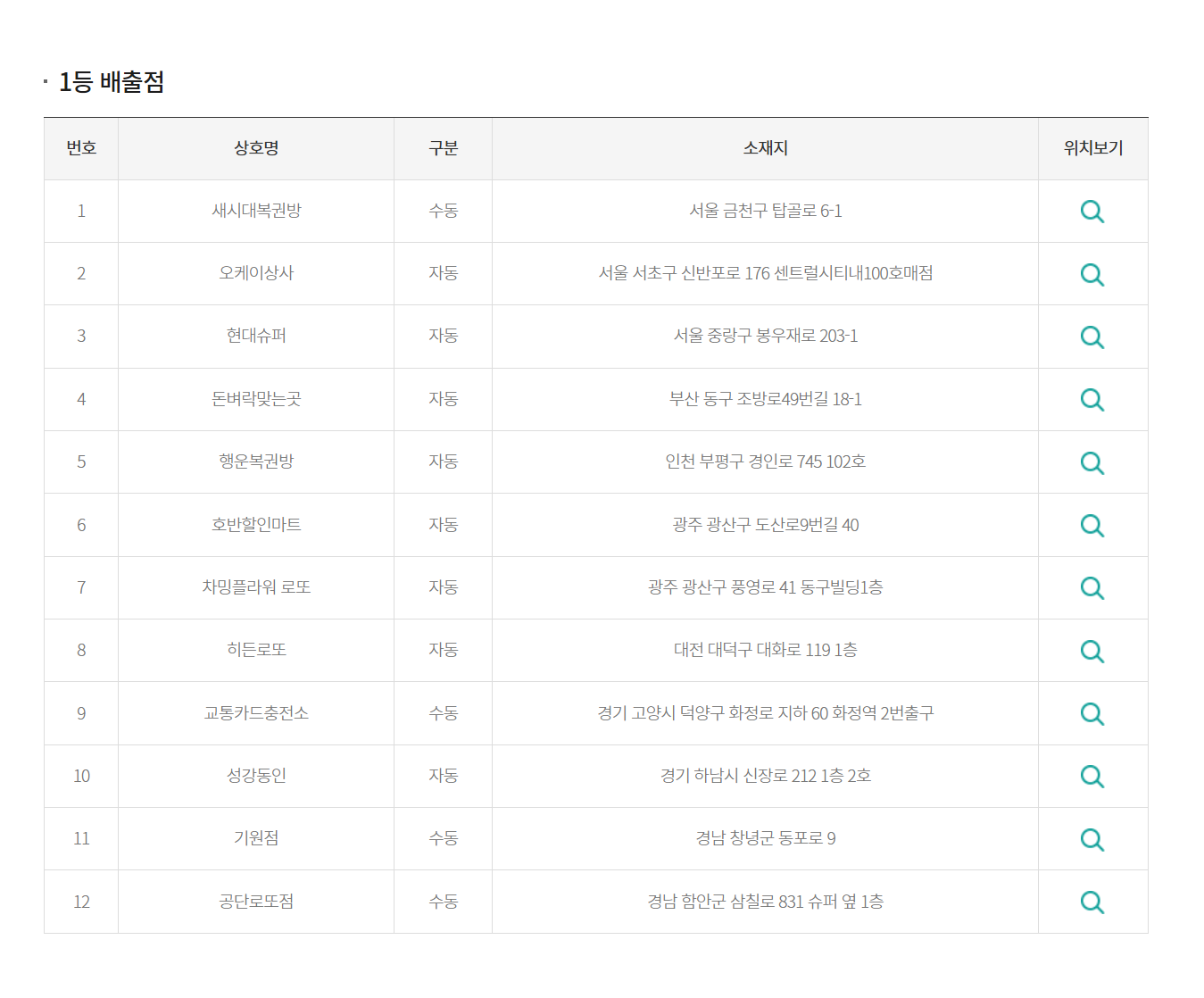Click the 상호명 column header
The width and height of the screenshot is (1204, 998).
[256, 148]
